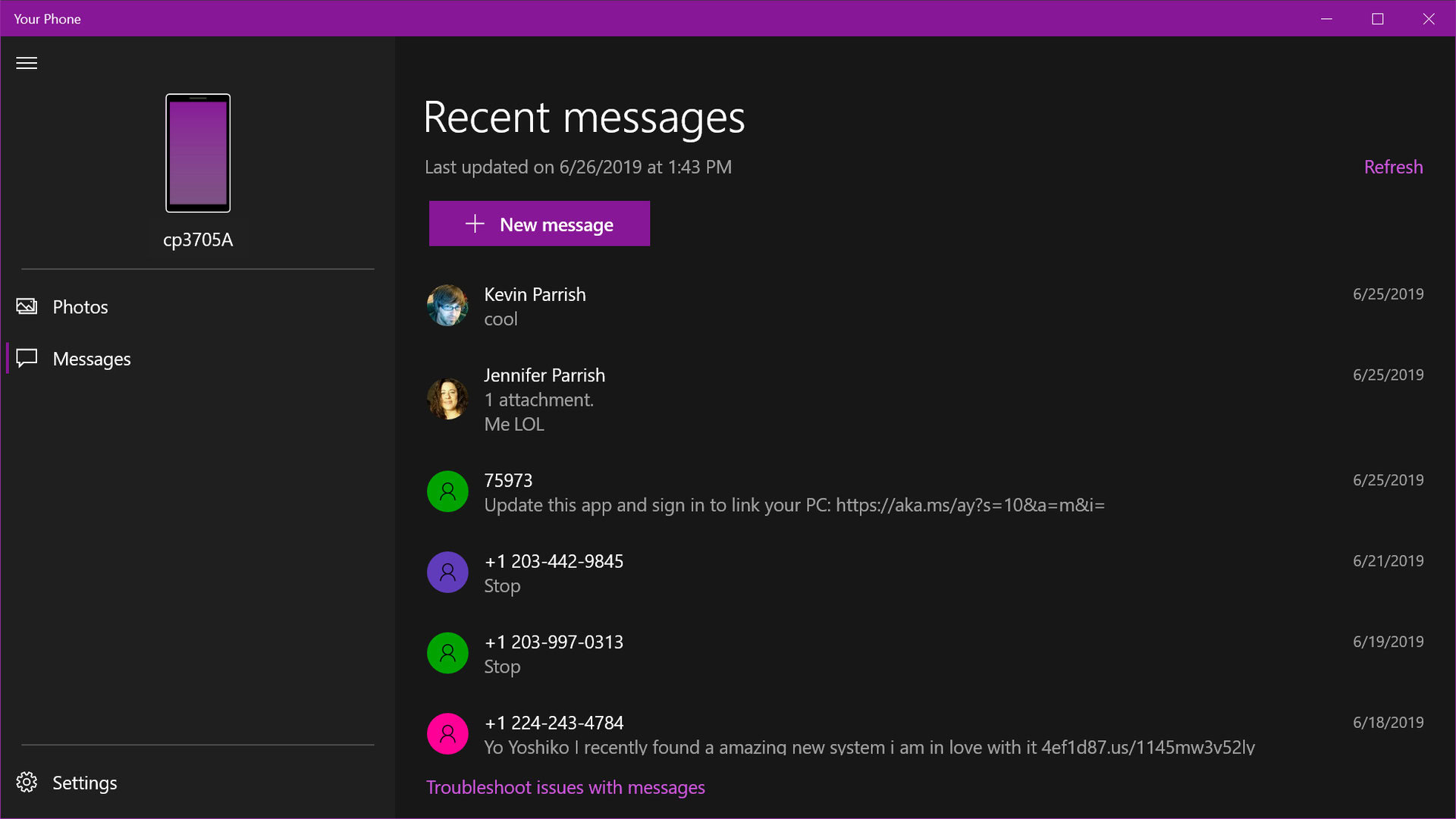This screenshot has height=819, width=1456.
Task: Click the purple avatar for +1 203-442-9845
Action: [x=447, y=572]
